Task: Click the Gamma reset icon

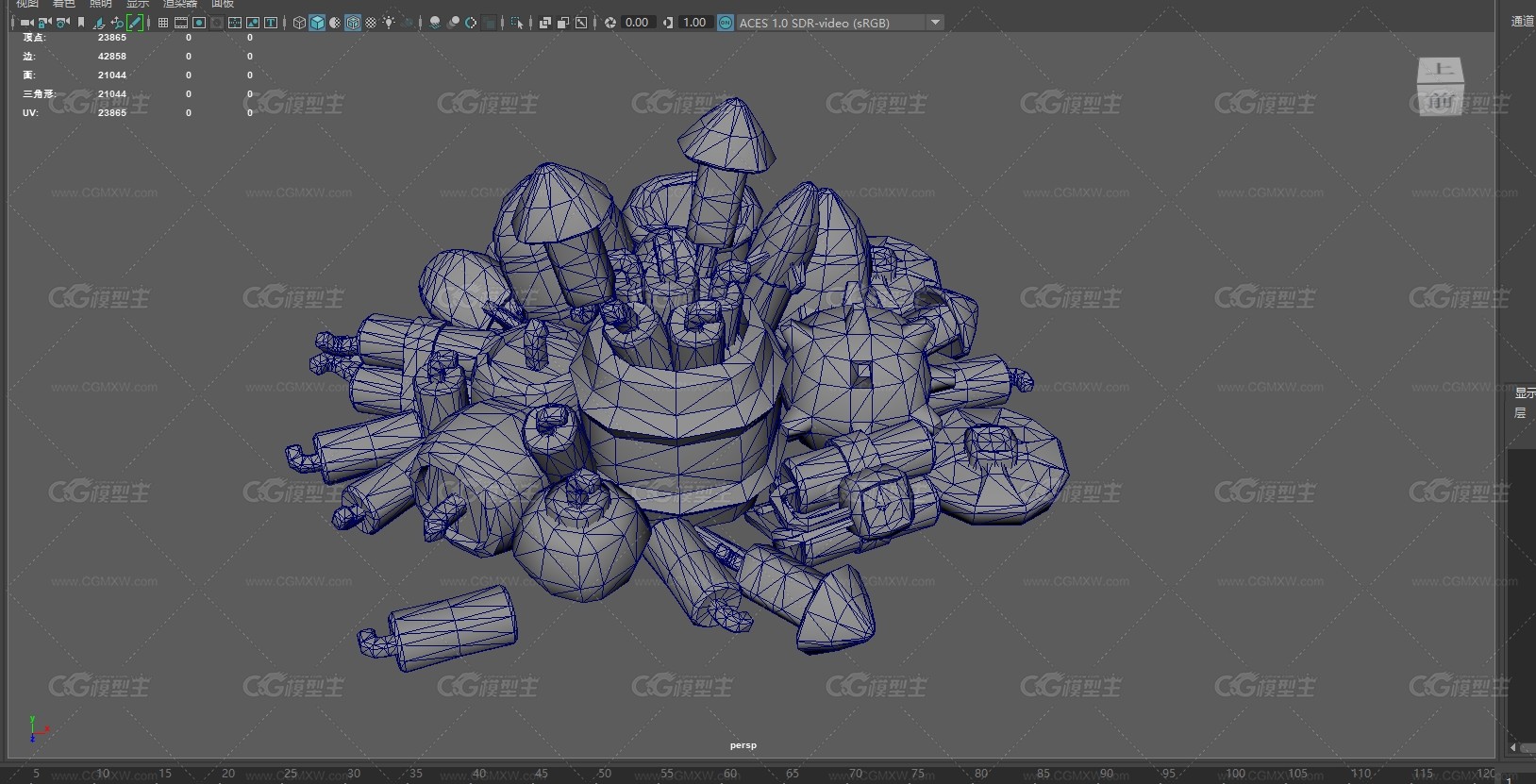Action: tap(668, 23)
